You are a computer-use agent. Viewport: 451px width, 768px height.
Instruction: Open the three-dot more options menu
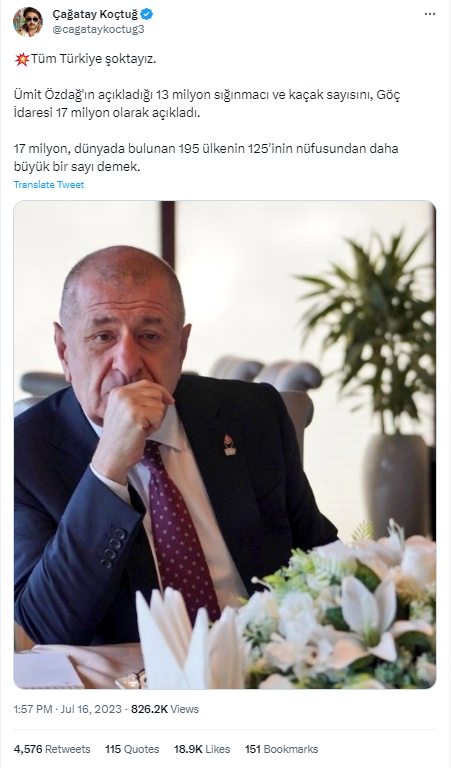coord(429,14)
